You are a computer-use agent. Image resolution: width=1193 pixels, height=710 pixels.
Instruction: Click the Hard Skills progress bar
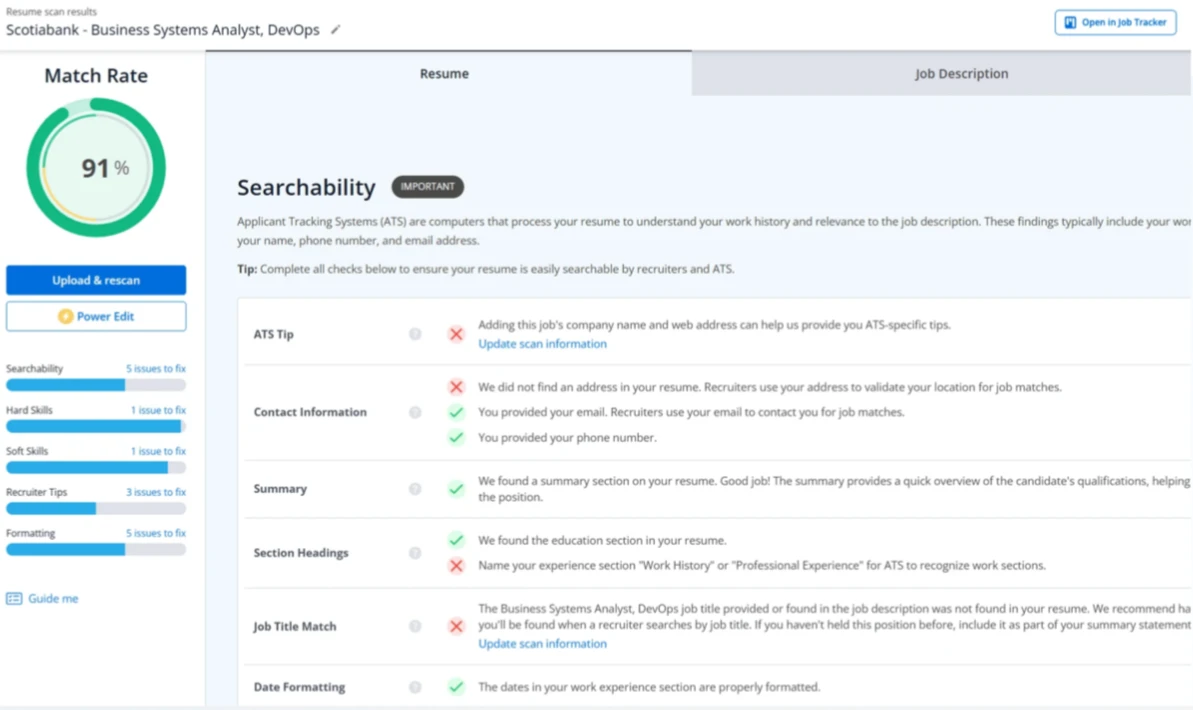click(x=95, y=425)
